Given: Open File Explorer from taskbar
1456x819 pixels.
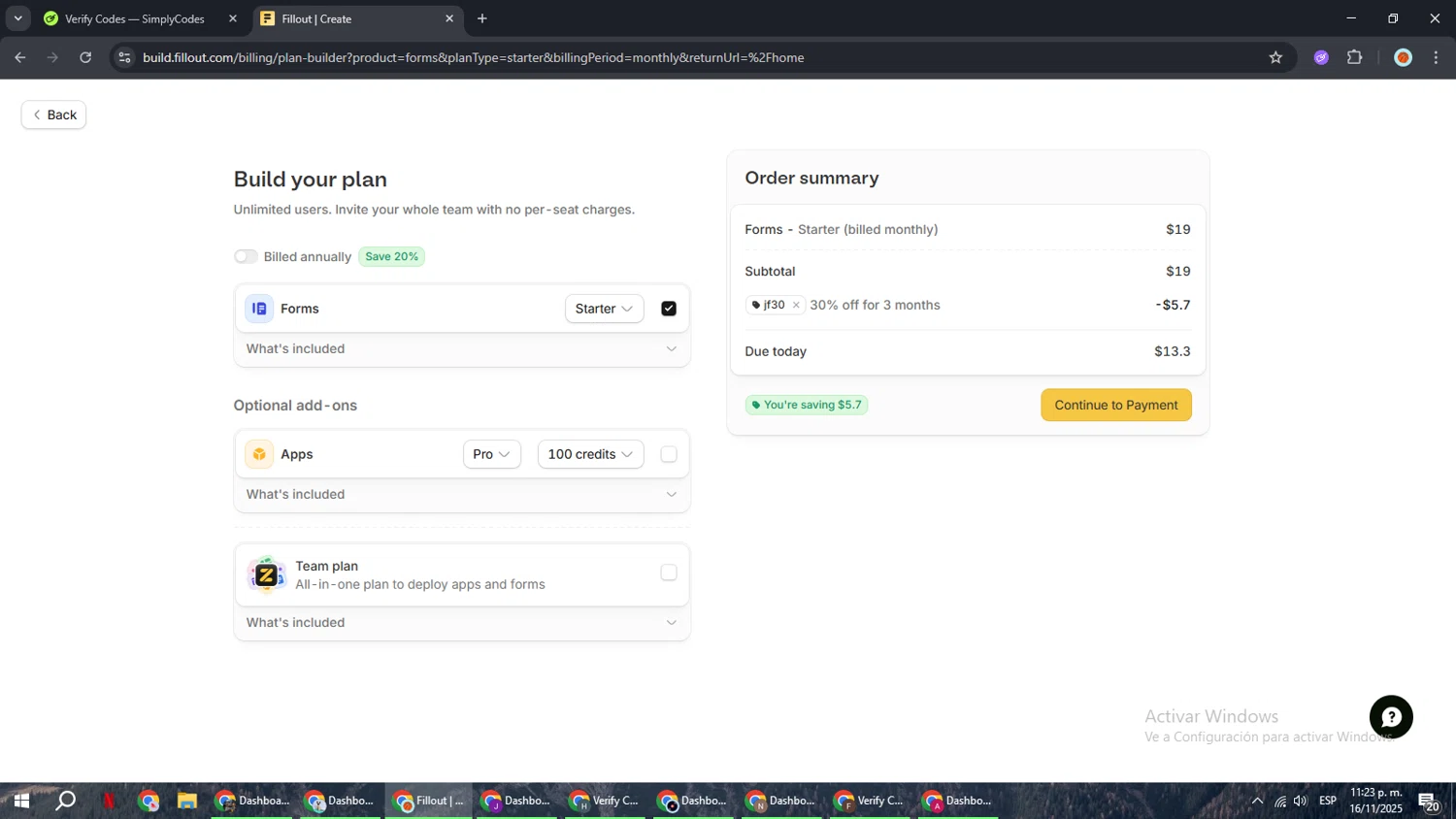Looking at the screenshot, I should (x=187, y=801).
